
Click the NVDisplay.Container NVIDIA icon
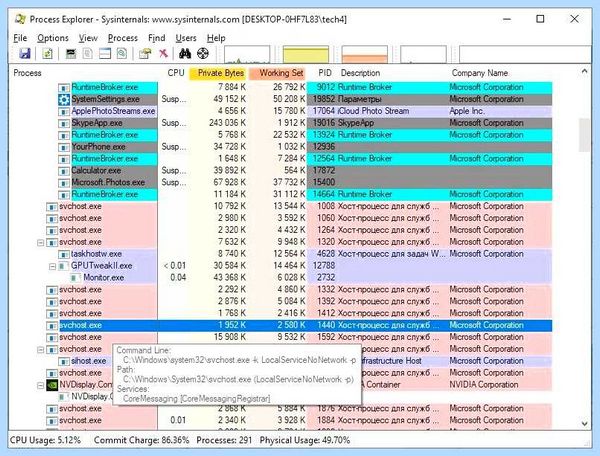[52, 385]
